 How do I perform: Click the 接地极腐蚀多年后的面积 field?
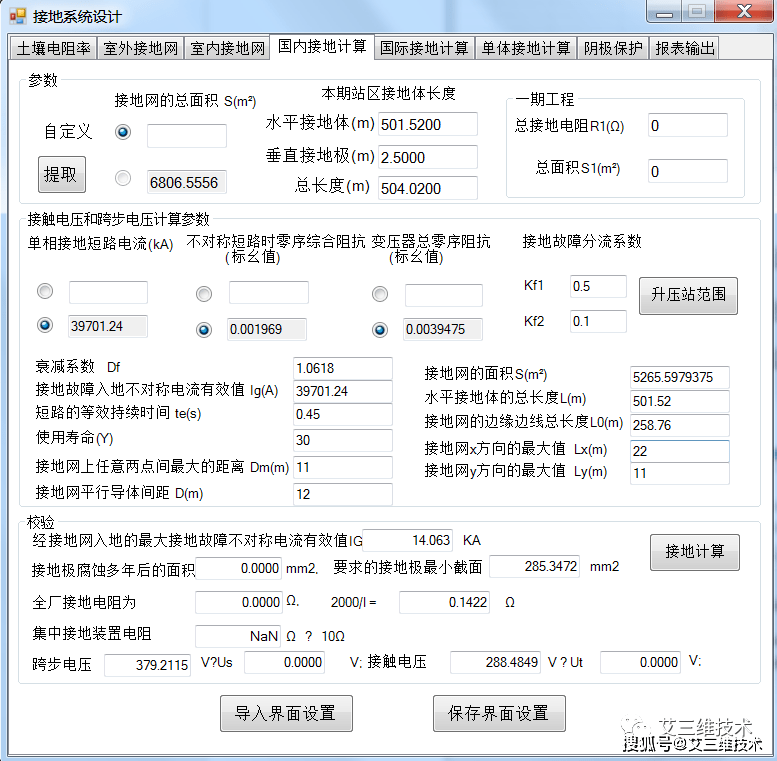pyautogui.click(x=238, y=568)
